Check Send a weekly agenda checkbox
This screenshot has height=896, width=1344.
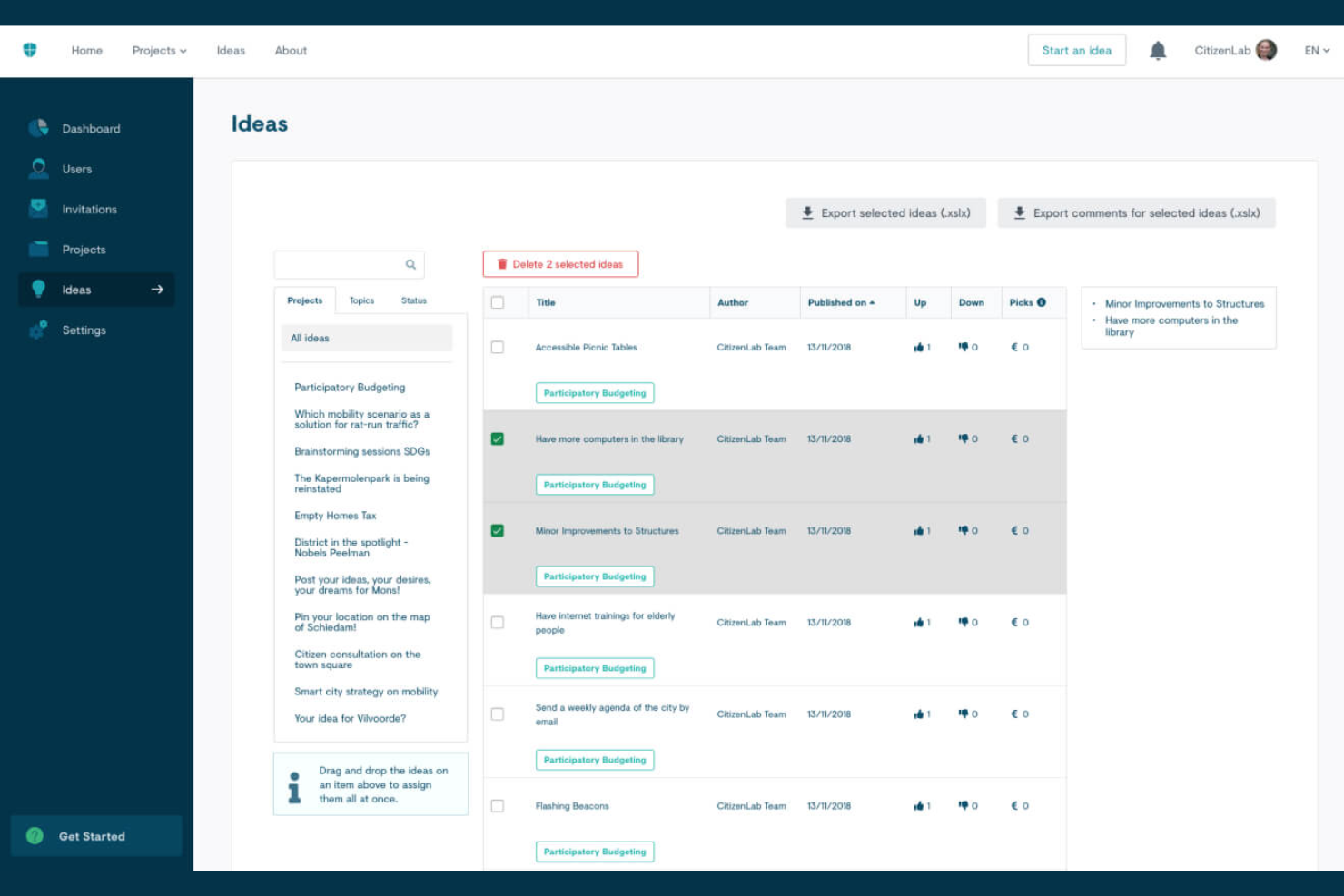click(498, 714)
